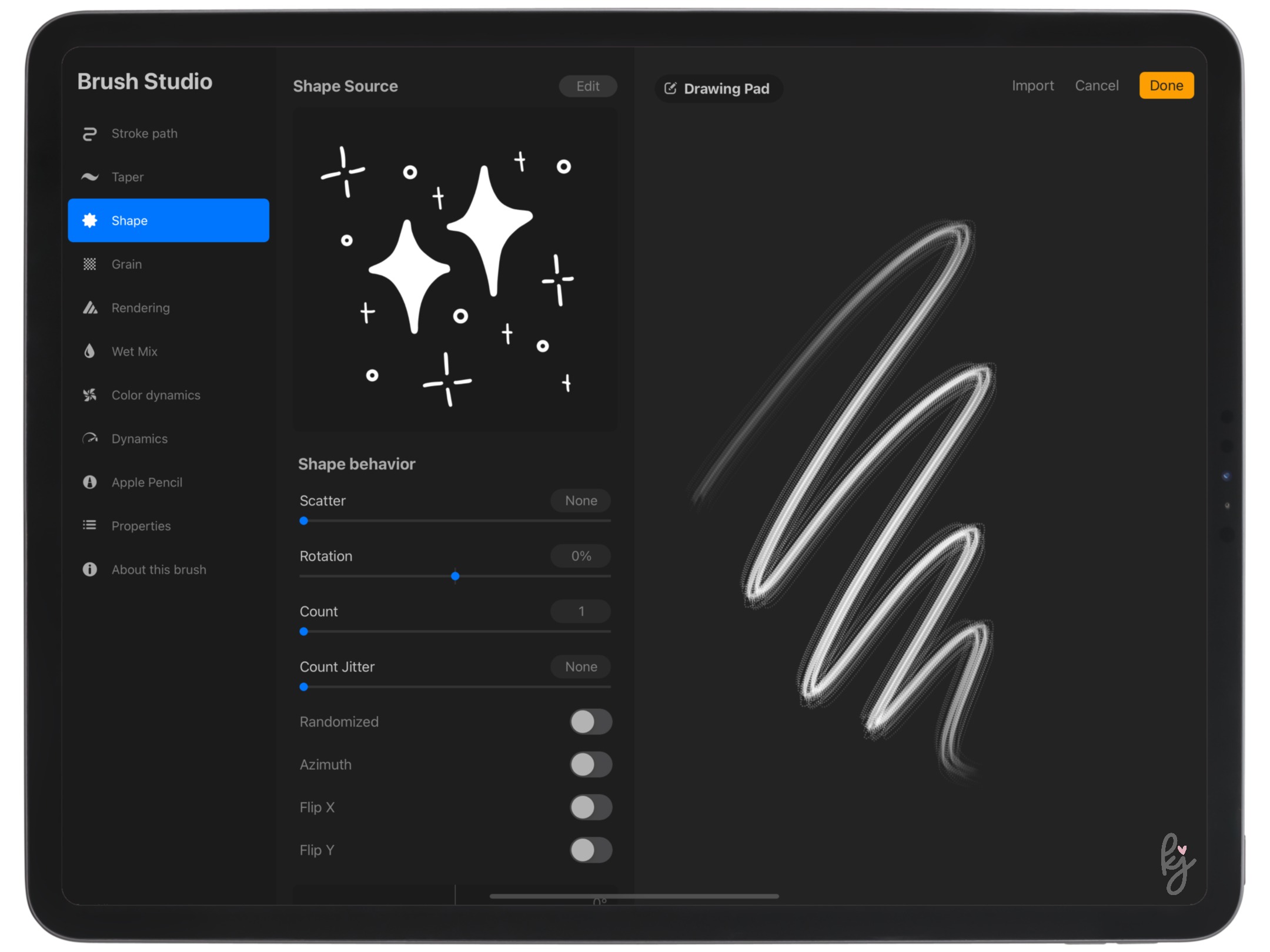
Task: Select the Grain panel icon
Action: click(91, 263)
